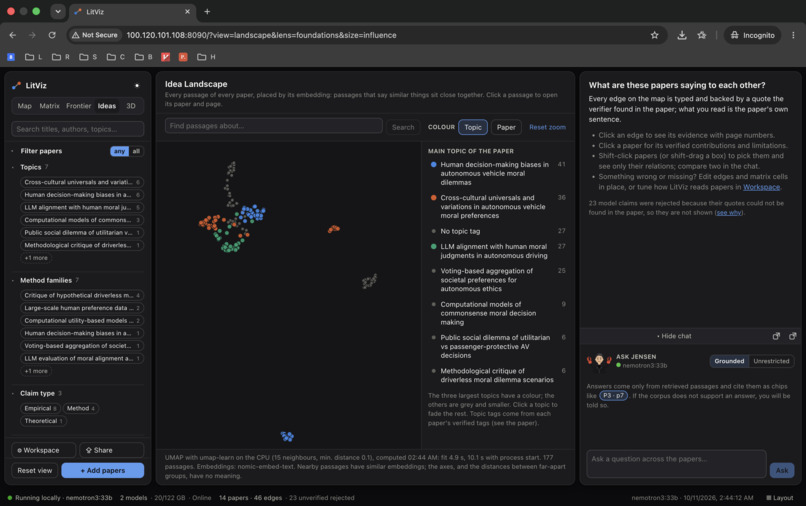The image size is (806, 506).
Task: Colour passages by Paper
Action: tap(506, 127)
